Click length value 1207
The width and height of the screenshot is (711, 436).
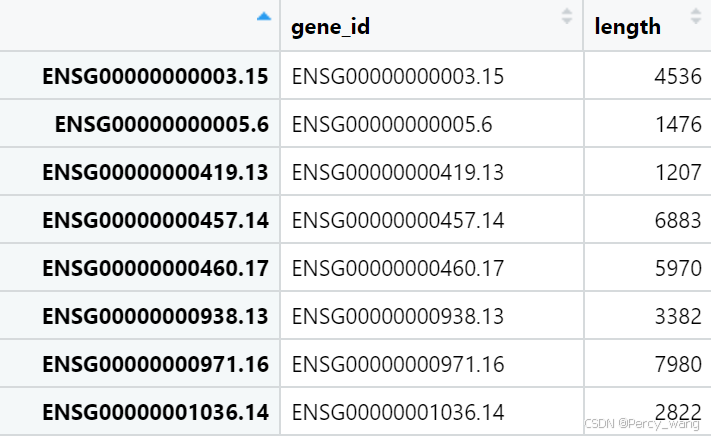coord(678,172)
